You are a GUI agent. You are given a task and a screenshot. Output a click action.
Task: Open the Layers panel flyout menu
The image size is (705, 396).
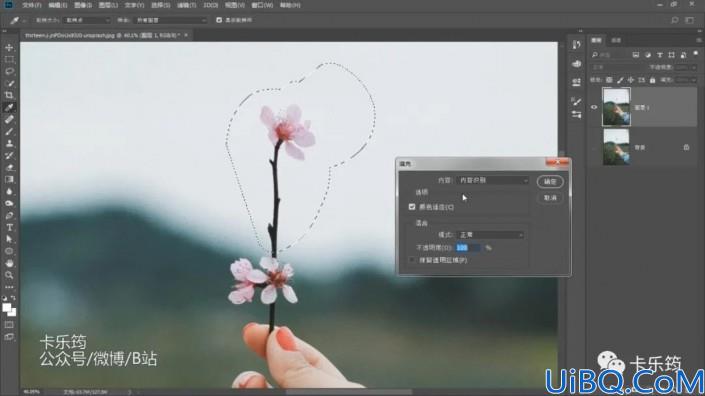click(x=699, y=40)
